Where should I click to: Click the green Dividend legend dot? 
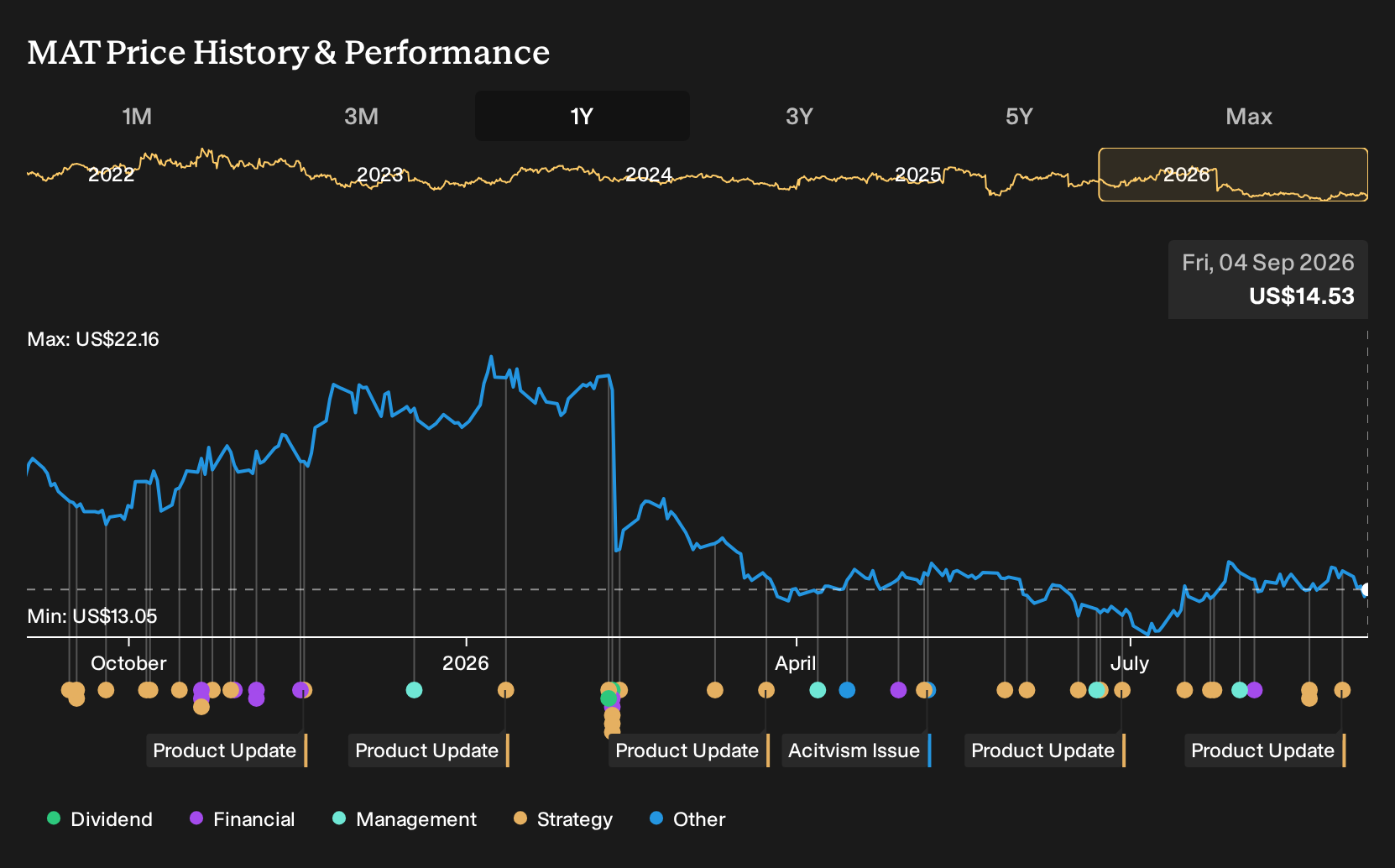(x=54, y=818)
